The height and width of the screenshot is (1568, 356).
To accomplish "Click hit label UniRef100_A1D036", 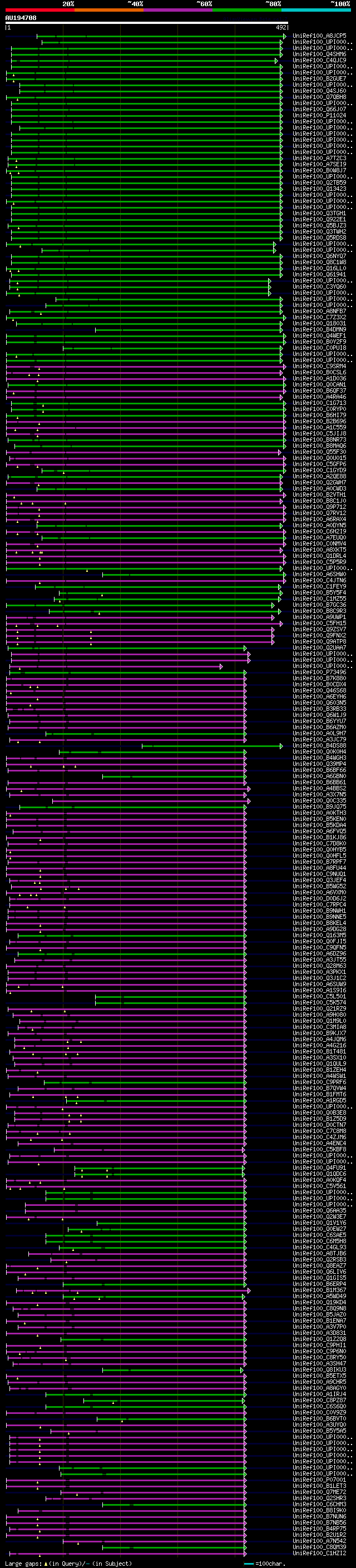I will coord(319,379).
